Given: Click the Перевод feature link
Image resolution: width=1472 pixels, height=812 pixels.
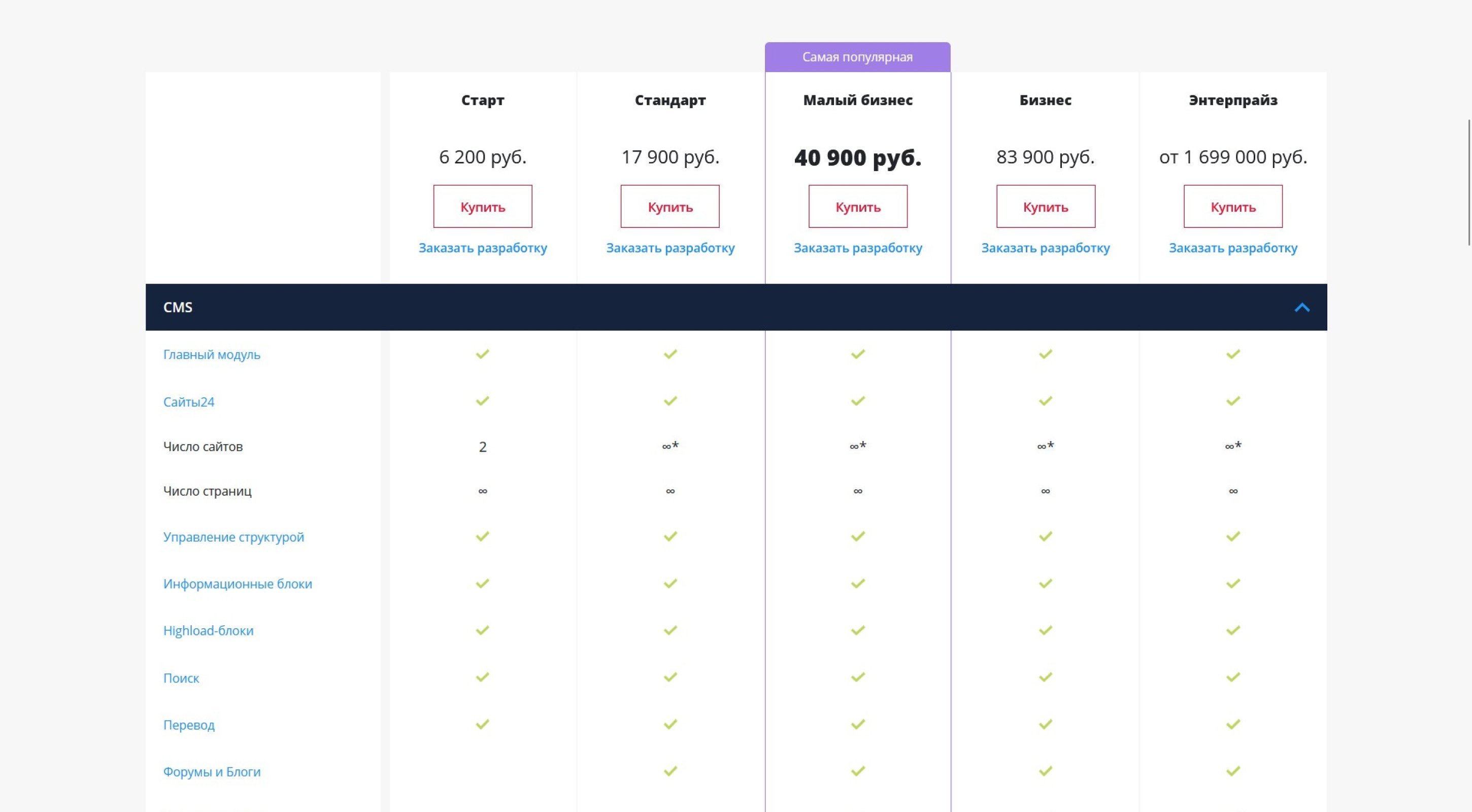Looking at the screenshot, I should 189,725.
